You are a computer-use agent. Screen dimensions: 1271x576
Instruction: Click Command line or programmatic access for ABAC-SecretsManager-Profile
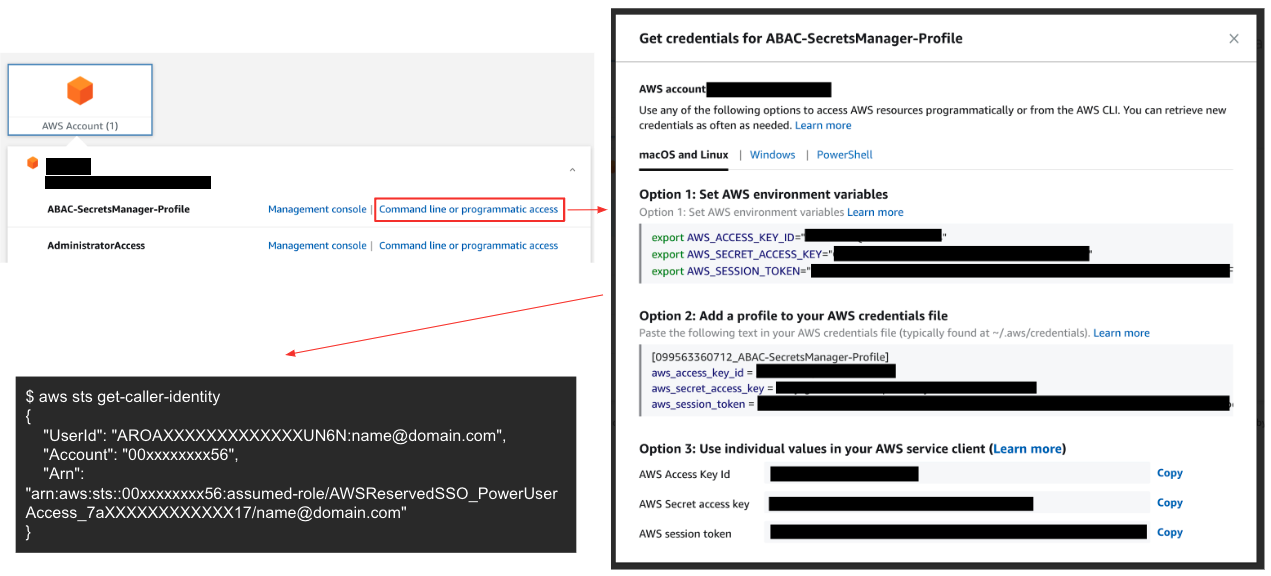(469, 209)
